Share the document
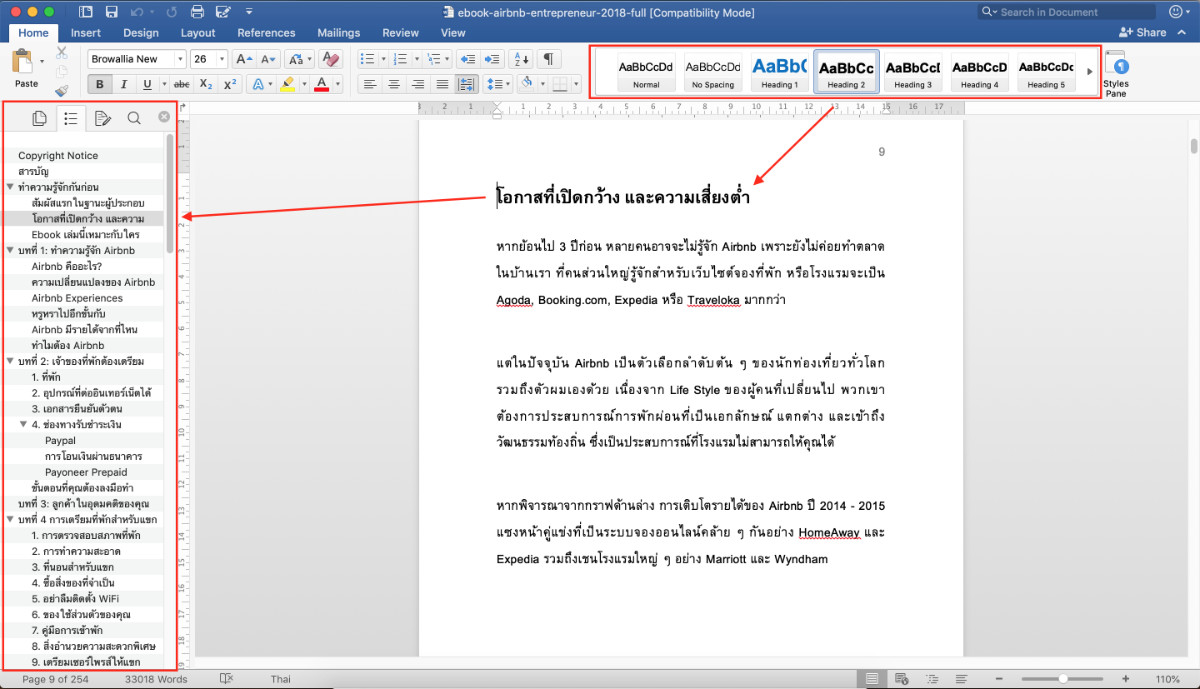1200x689 pixels. (1144, 32)
